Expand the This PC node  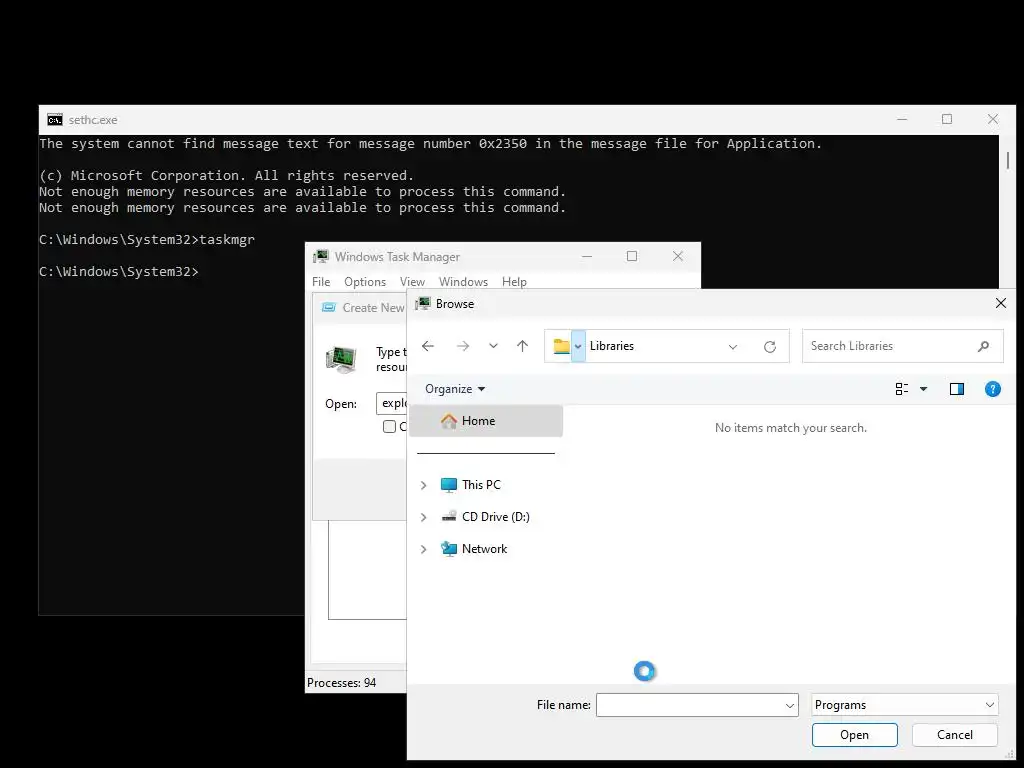424,485
